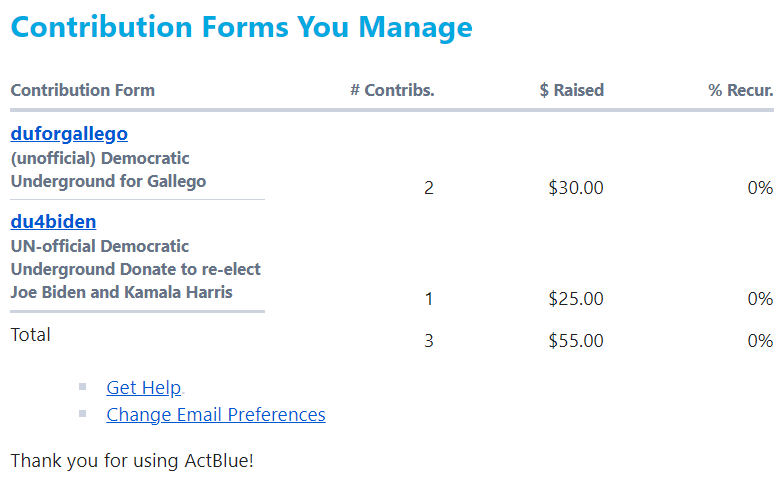Select the $25.00 raised amount
Viewport: 783px width, 483px height.
click(576, 299)
